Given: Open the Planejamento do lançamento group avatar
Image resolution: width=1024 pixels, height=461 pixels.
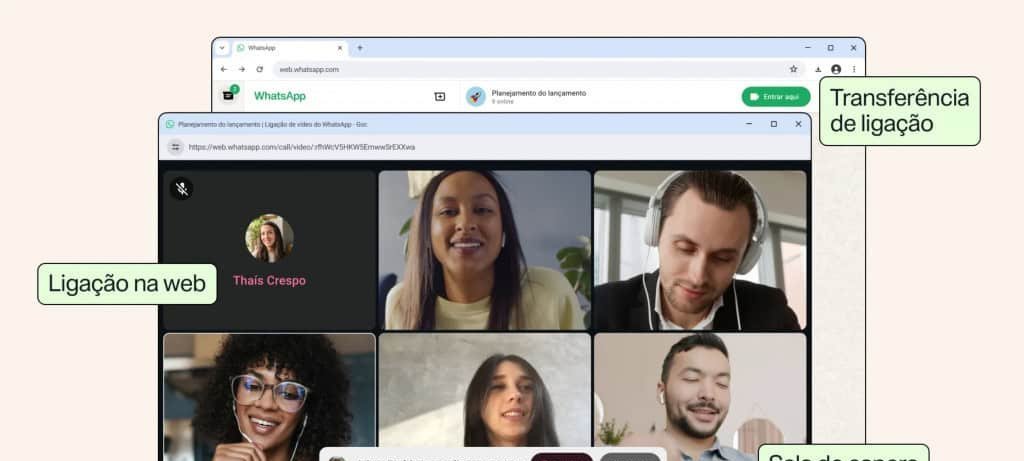Looking at the screenshot, I should [475, 97].
